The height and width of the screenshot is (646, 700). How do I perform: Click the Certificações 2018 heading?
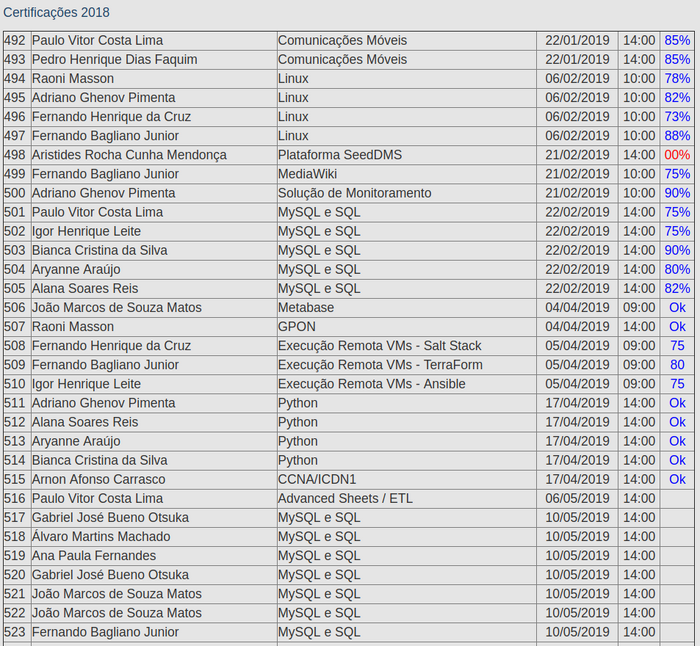coord(57,13)
